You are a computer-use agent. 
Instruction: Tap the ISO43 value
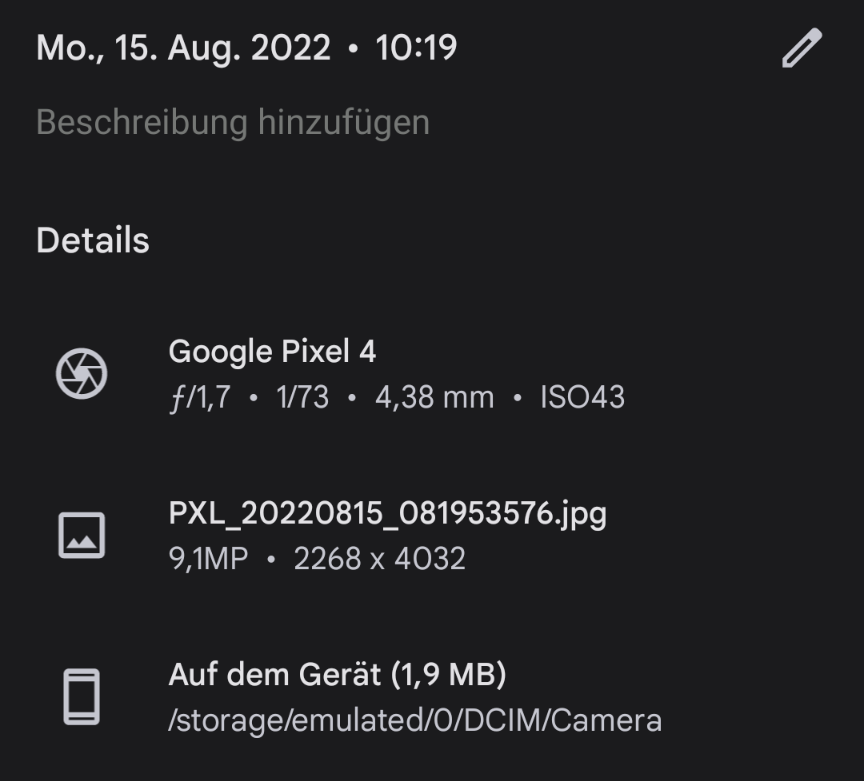tap(582, 398)
